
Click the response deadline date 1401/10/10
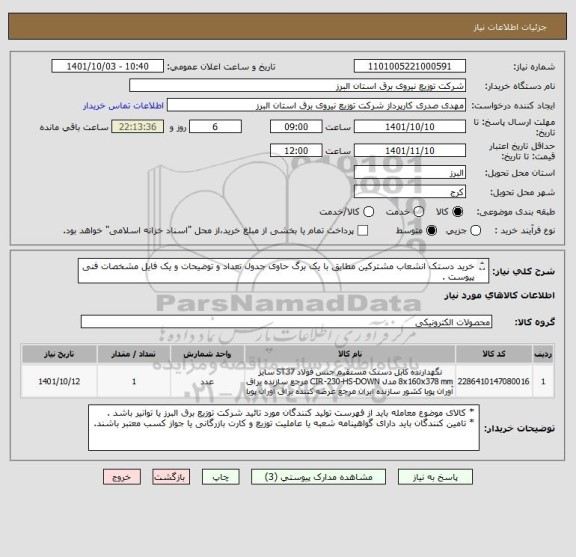[x=410, y=127]
